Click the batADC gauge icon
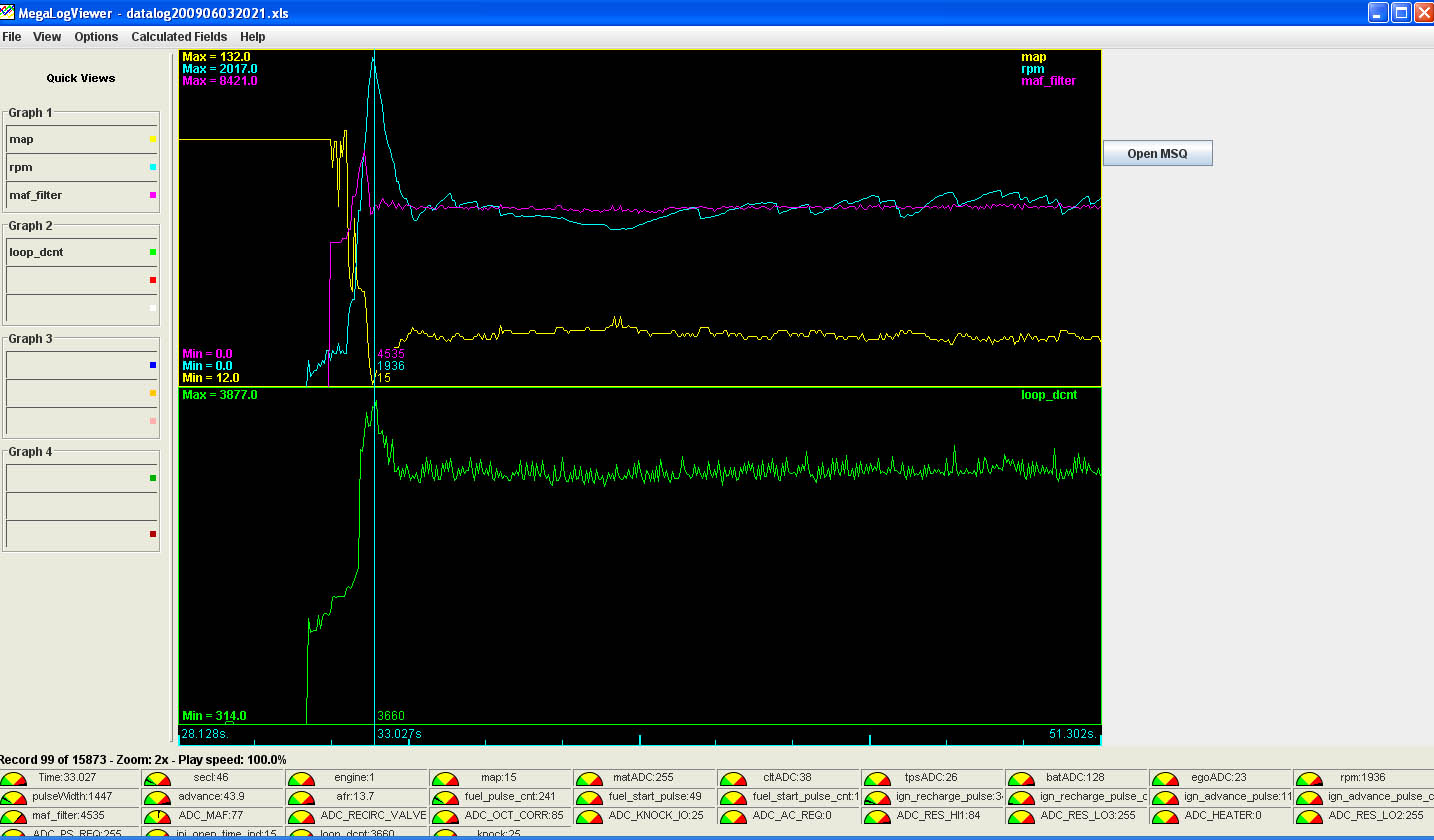Screen dimensions: 1434x840 pyautogui.click(x=1021, y=779)
